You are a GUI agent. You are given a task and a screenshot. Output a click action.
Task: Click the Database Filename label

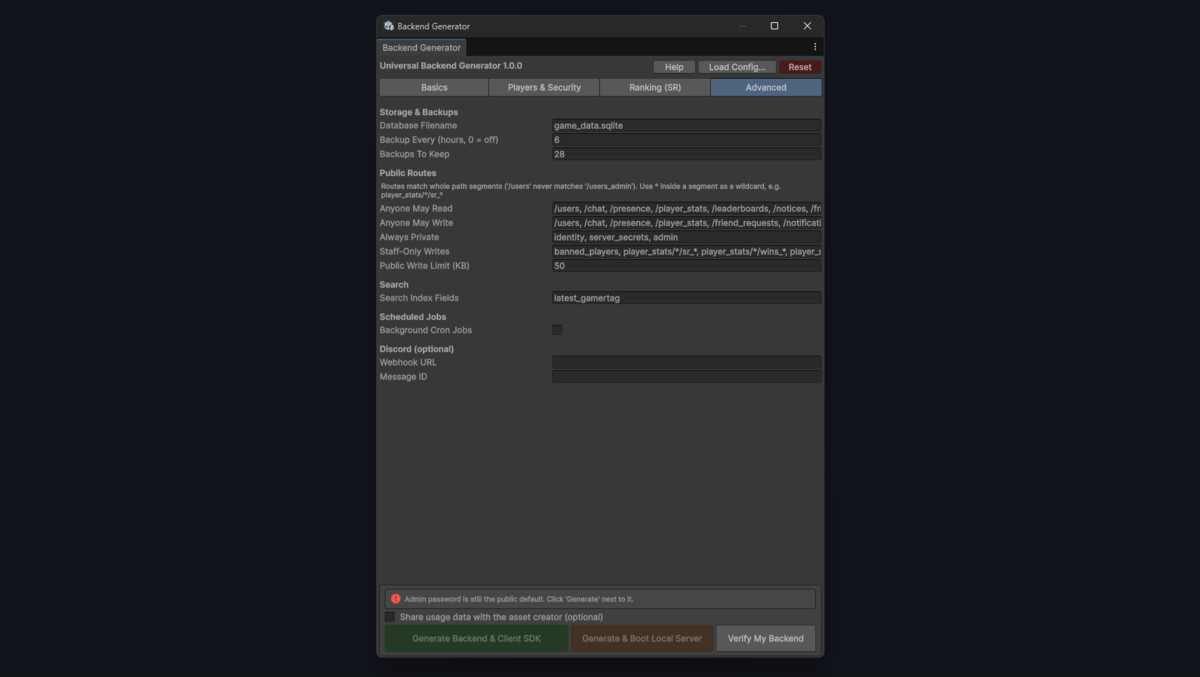point(419,126)
